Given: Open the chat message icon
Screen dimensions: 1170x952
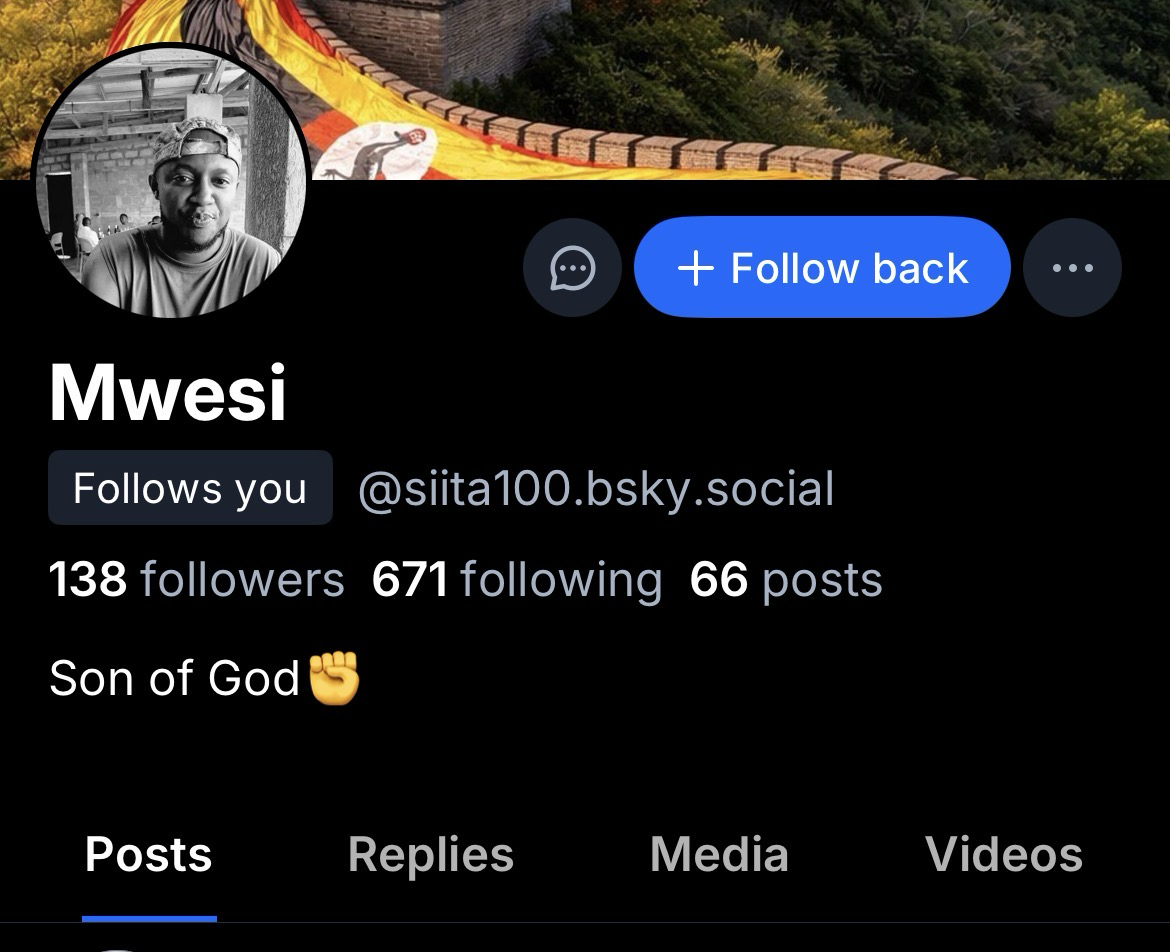Looking at the screenshot, I should coord(573,268).
